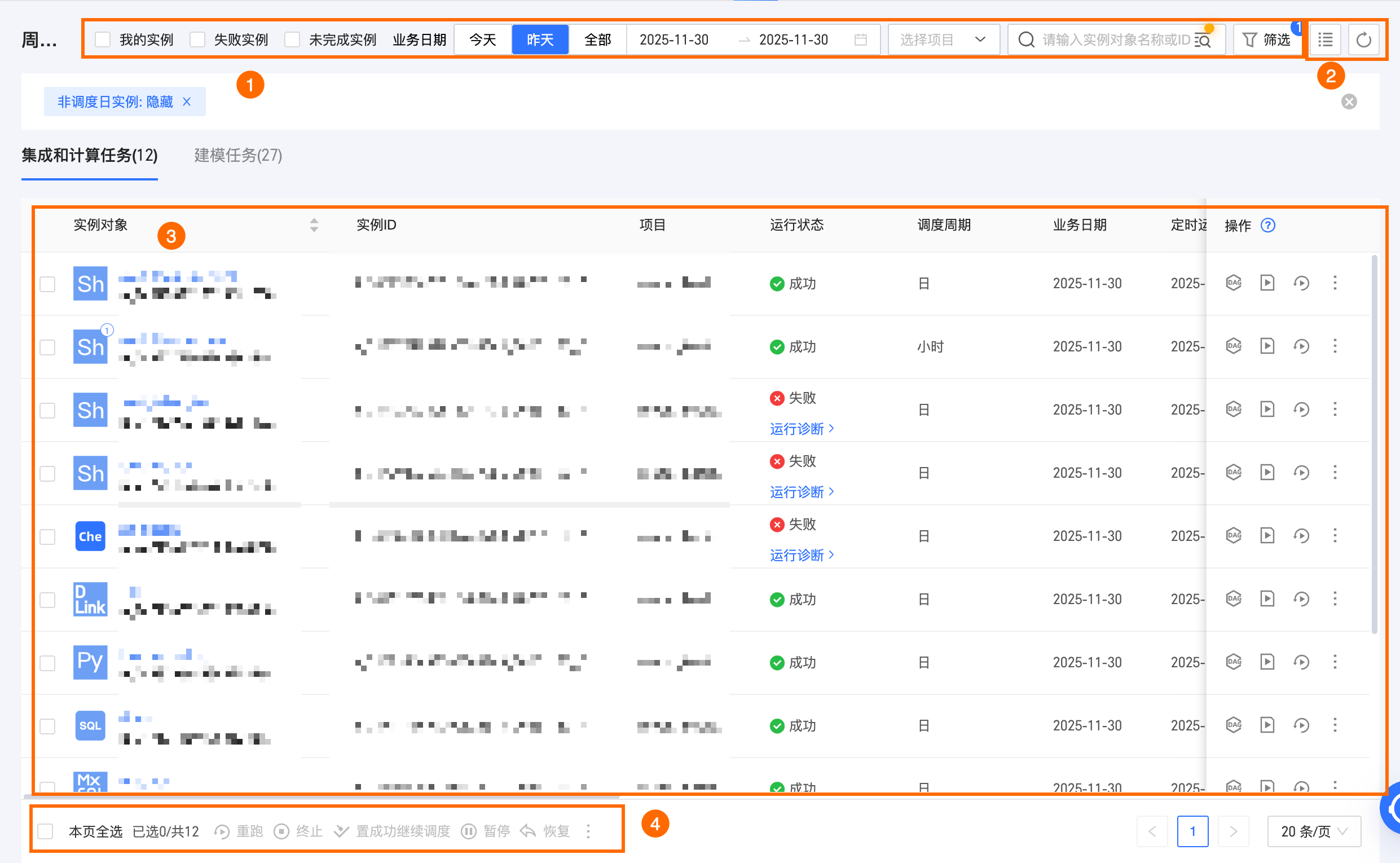Click the downstream rerun icon in the Che row
Image resolution: width=1400 pixels, height=863 pixels.
[x=1301, y=535]
